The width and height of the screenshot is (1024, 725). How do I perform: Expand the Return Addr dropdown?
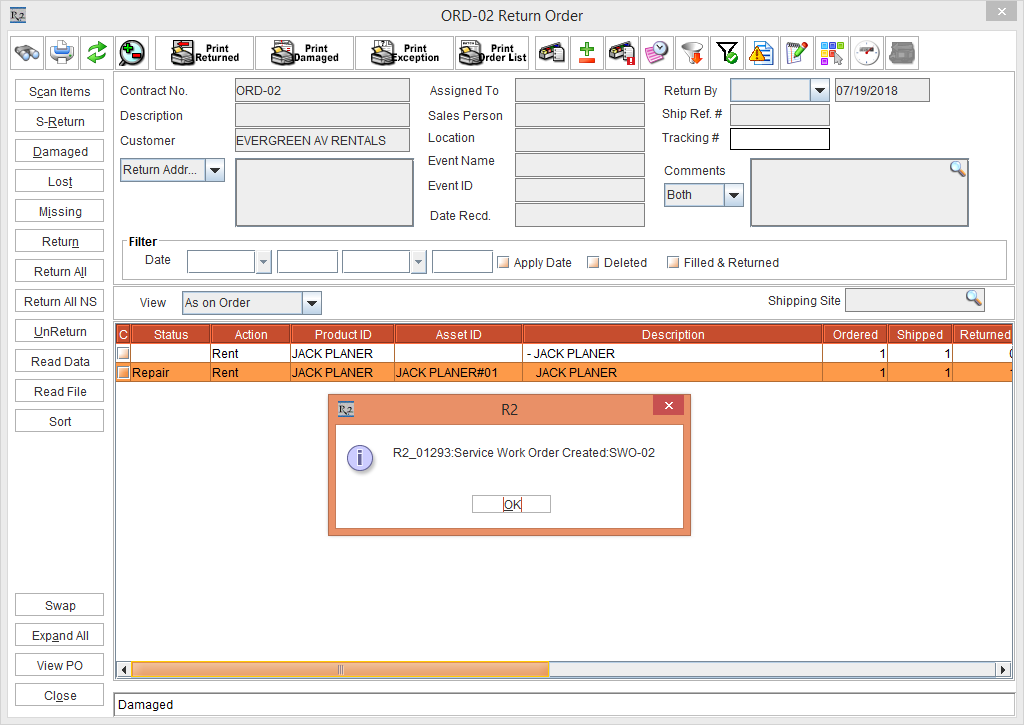(x=213, y=169)
